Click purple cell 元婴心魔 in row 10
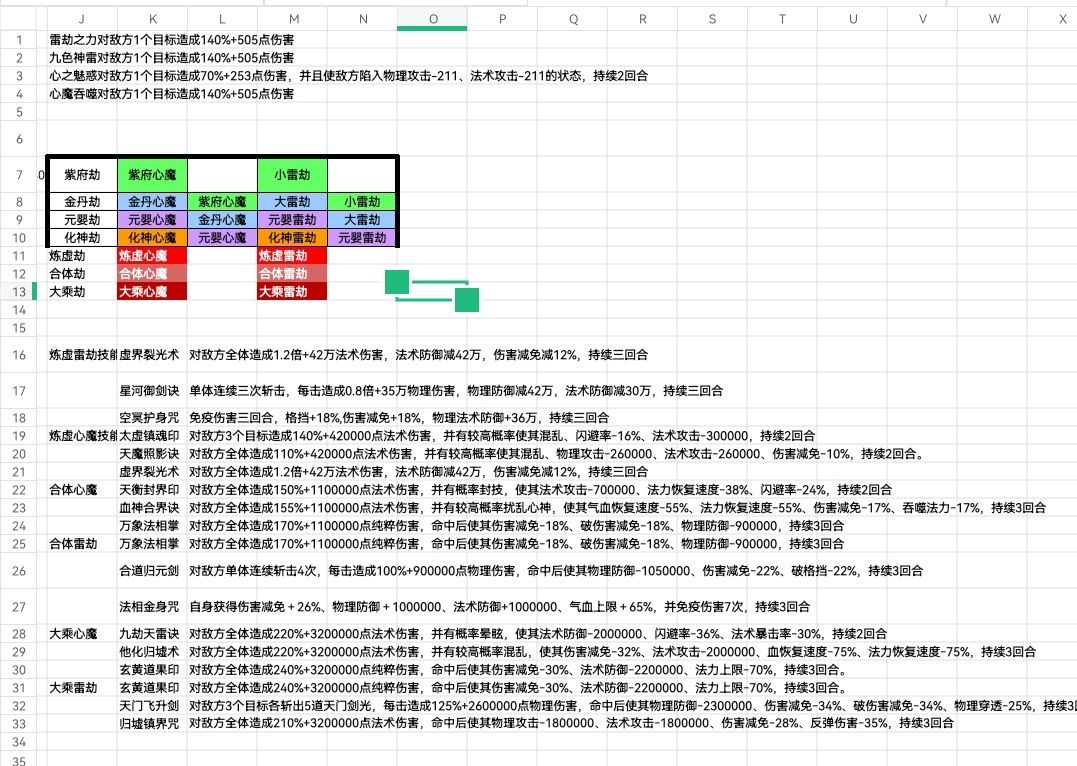 [223, 238]
